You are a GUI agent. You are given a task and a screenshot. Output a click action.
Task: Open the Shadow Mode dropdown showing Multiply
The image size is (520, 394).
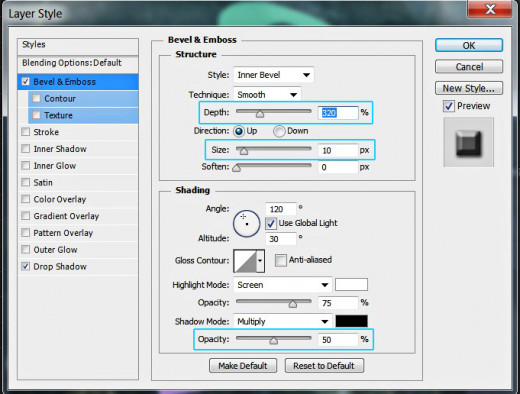click(x=283, y=321)
